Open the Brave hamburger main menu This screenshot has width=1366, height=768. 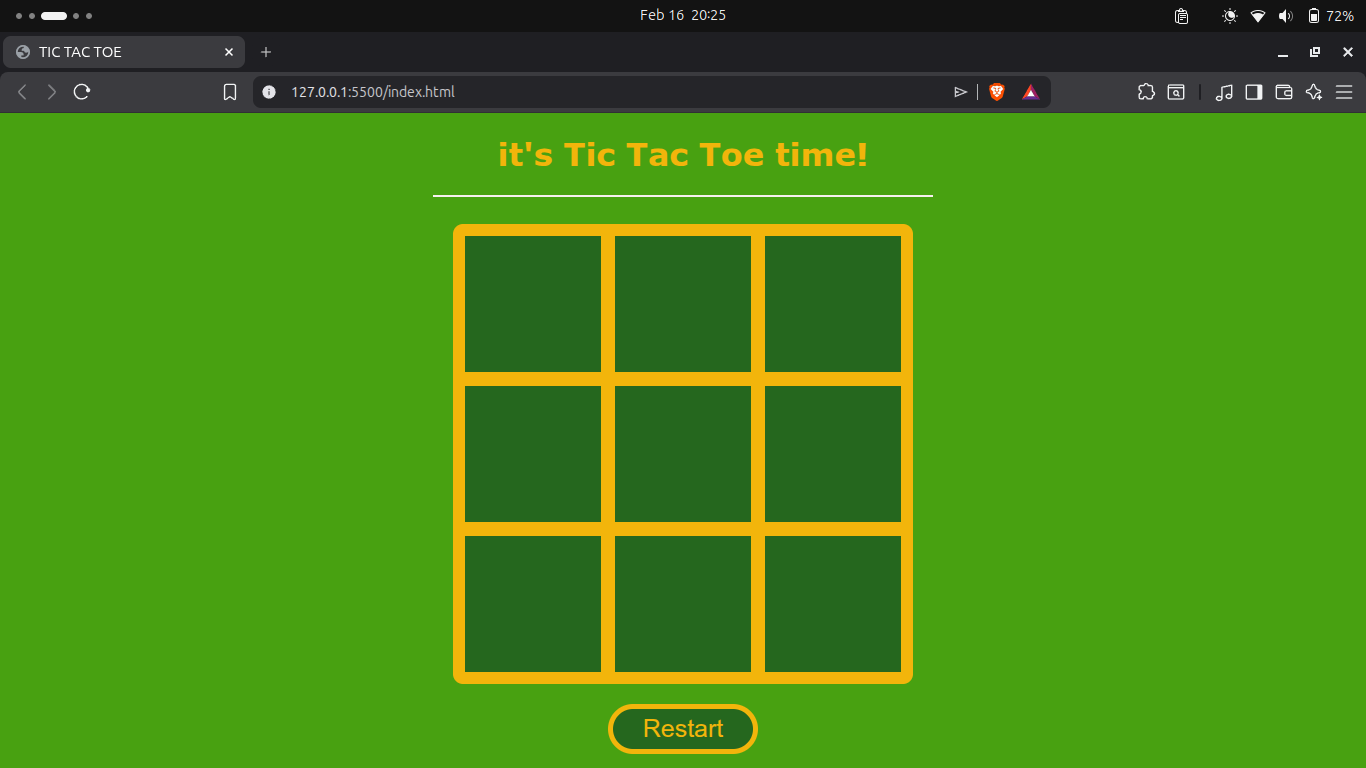(x=1344, y=92)
